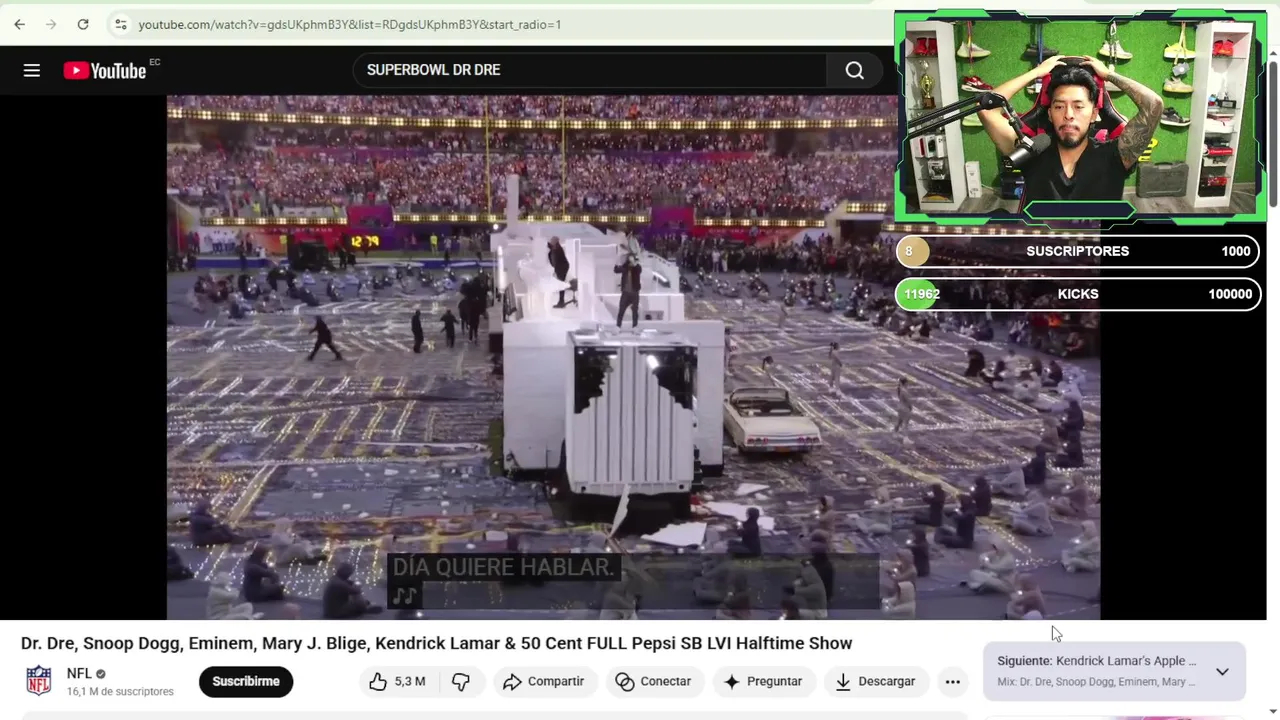Click the Suscribirme button
The width and height of the screenshot is (1280, 720).
(x=246, y=681)
